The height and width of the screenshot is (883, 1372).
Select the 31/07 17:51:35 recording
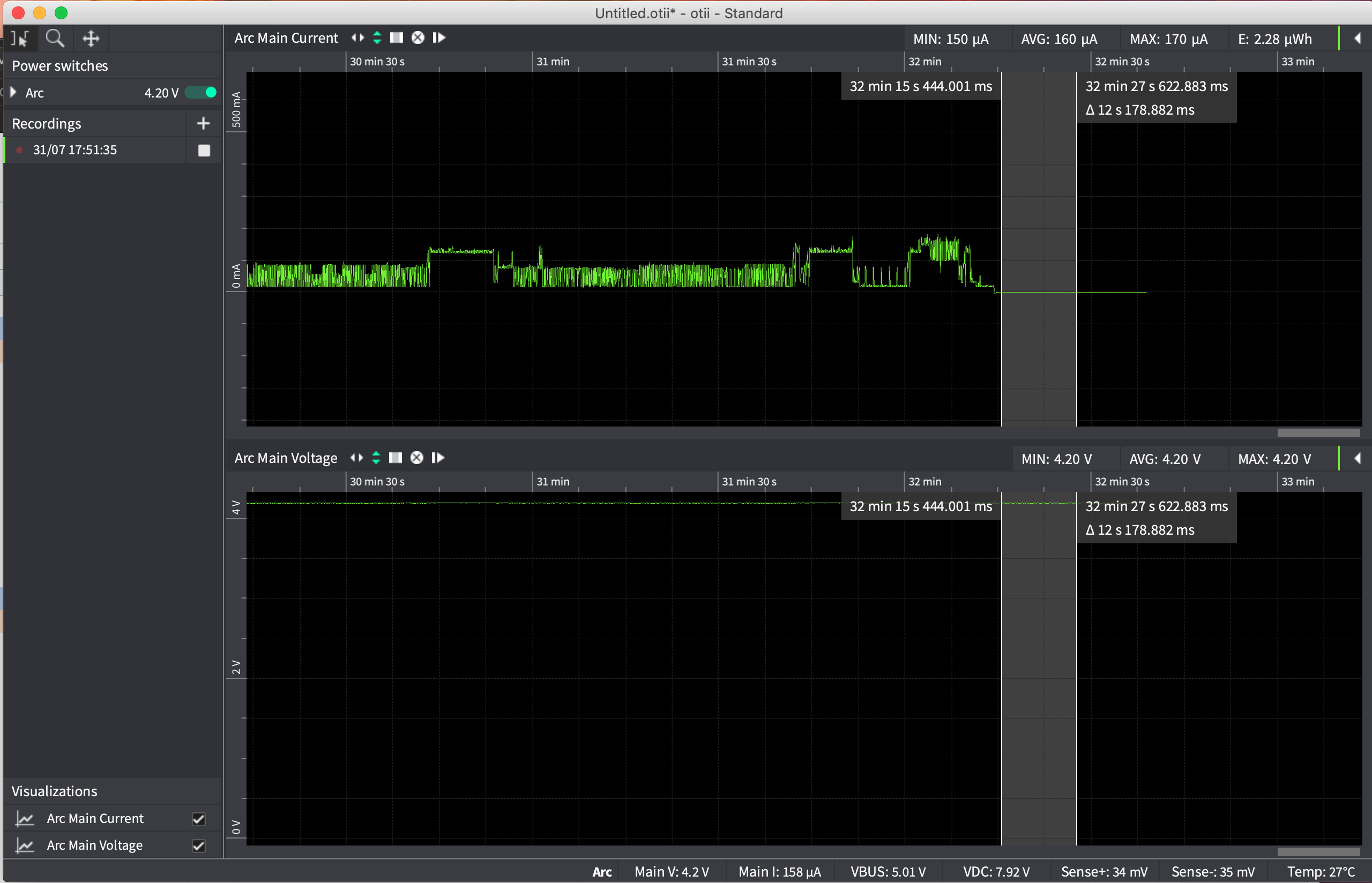[74, 150]
